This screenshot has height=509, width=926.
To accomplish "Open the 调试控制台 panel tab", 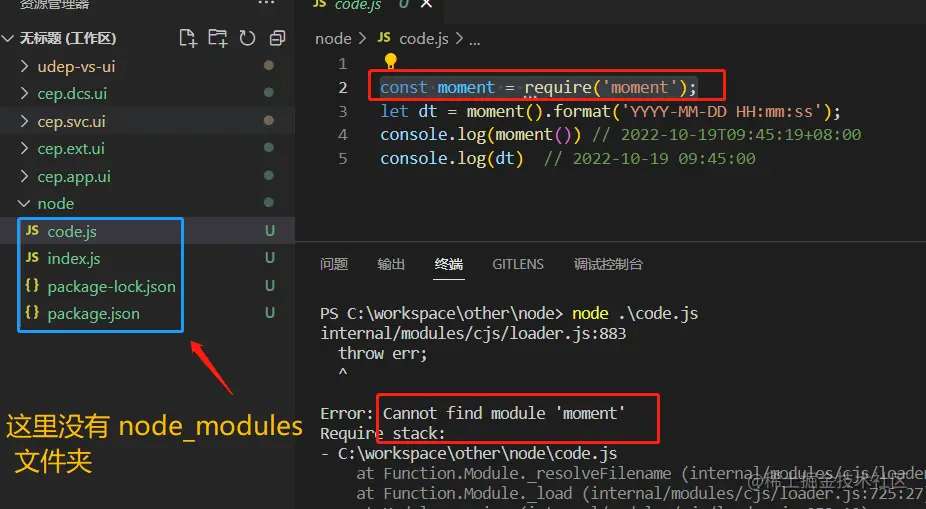I will (x=608, y=264).
